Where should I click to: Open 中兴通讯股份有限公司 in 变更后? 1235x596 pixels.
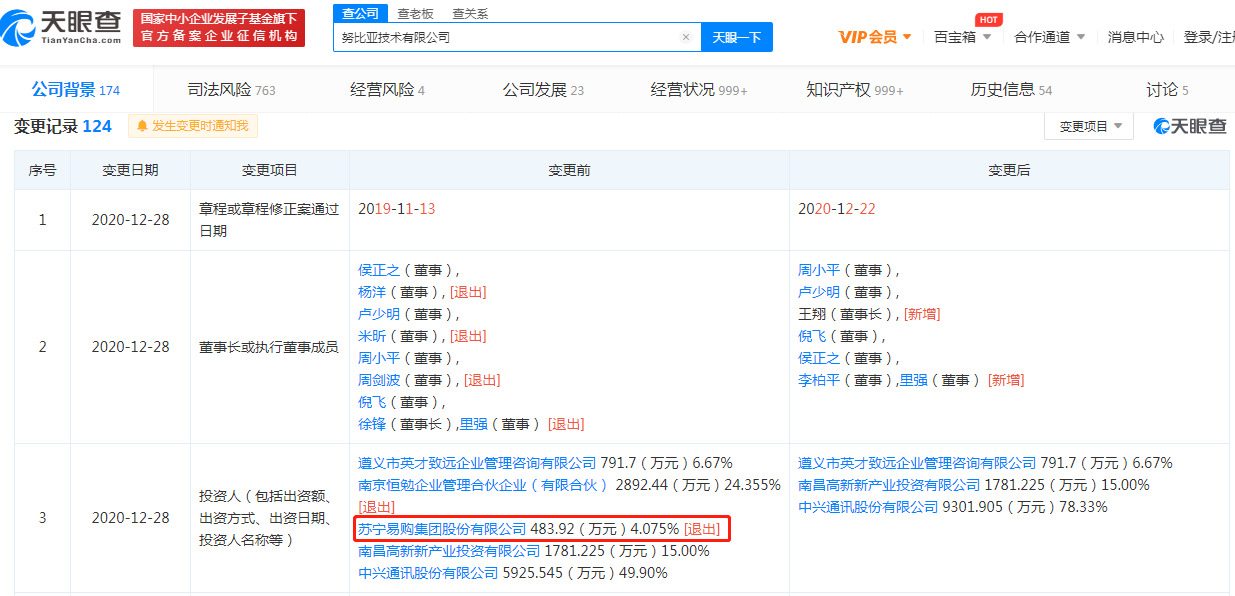[868, 507]
